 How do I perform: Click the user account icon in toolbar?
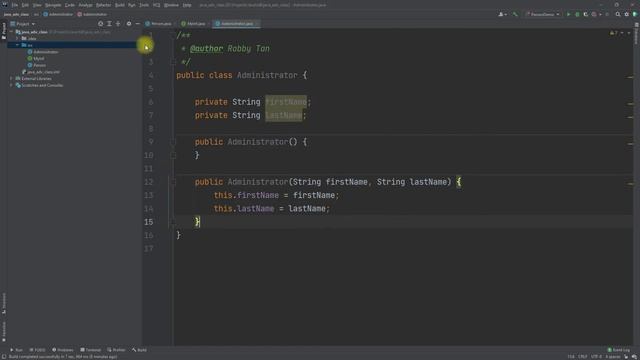coord(502,14)
